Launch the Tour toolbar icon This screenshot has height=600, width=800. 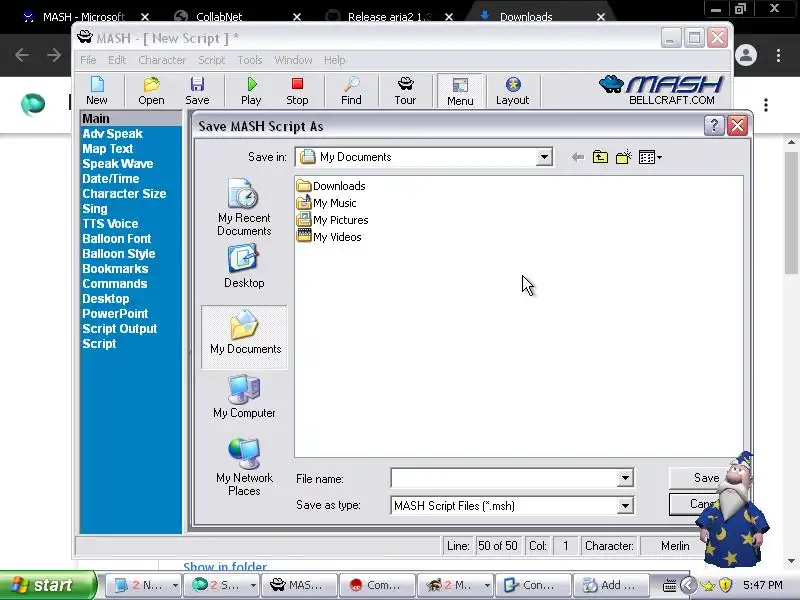point(405,90)
